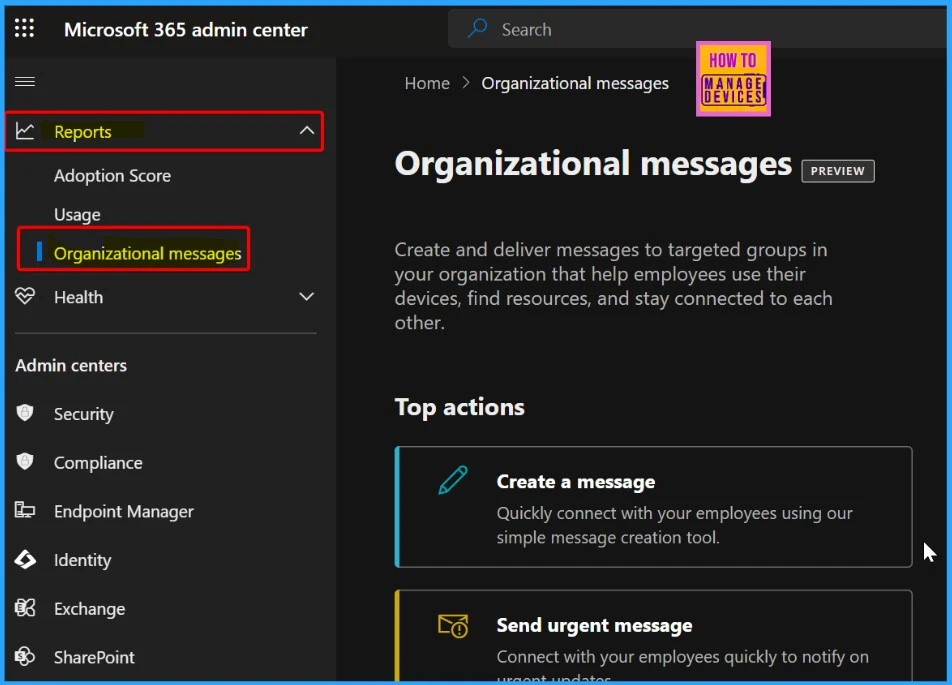Screen dimensions: 952x685
Task: Click the Health heart icon
Action: 25,296
